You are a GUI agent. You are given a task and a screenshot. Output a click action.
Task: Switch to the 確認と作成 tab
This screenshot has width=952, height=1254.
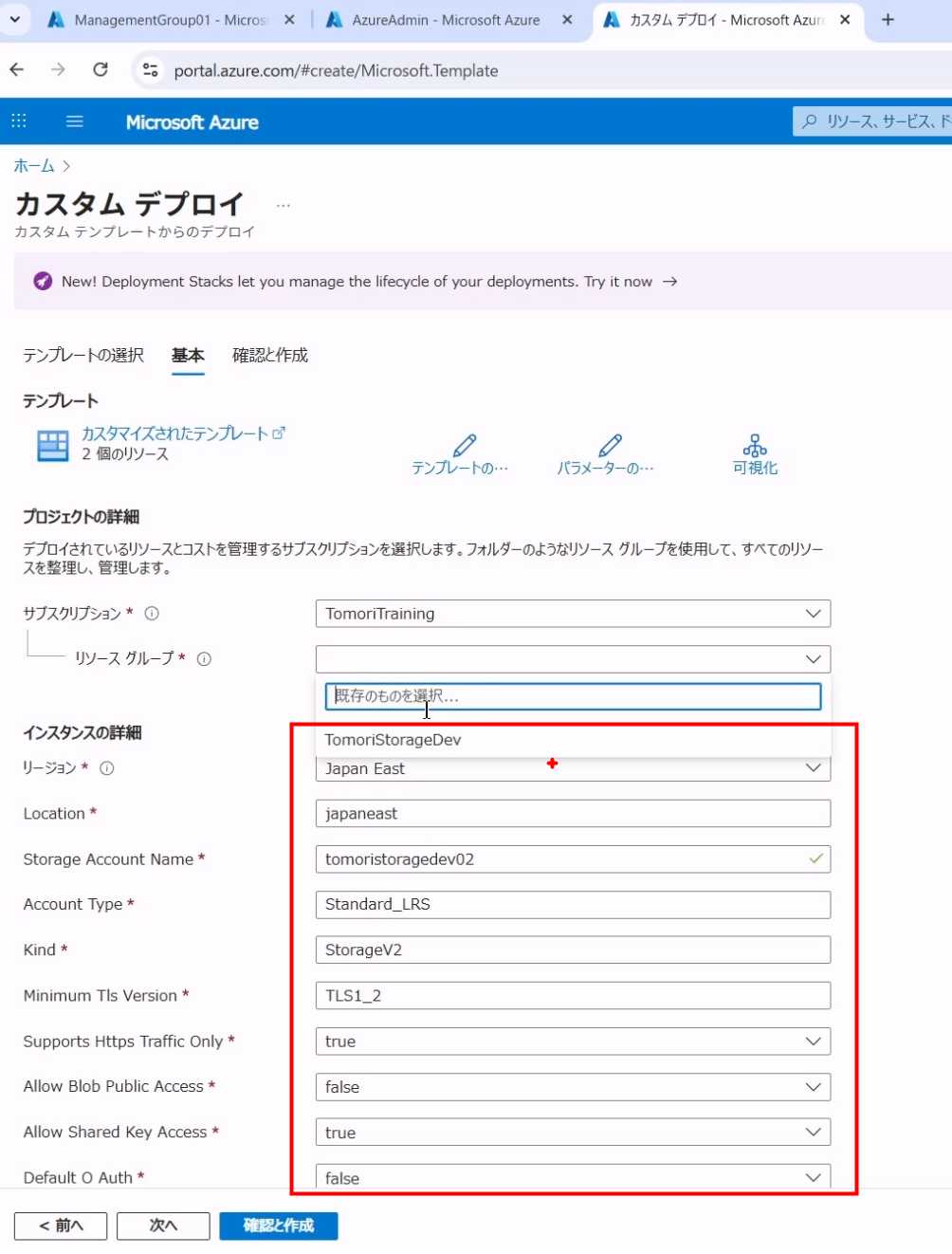coord(270,356)
